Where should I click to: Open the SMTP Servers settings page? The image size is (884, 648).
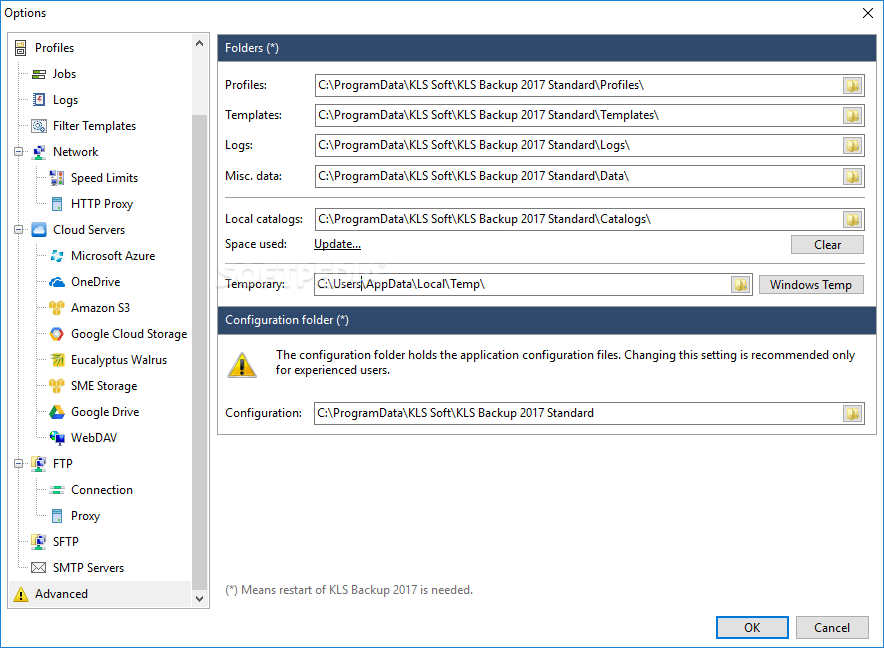coord(89,567)
